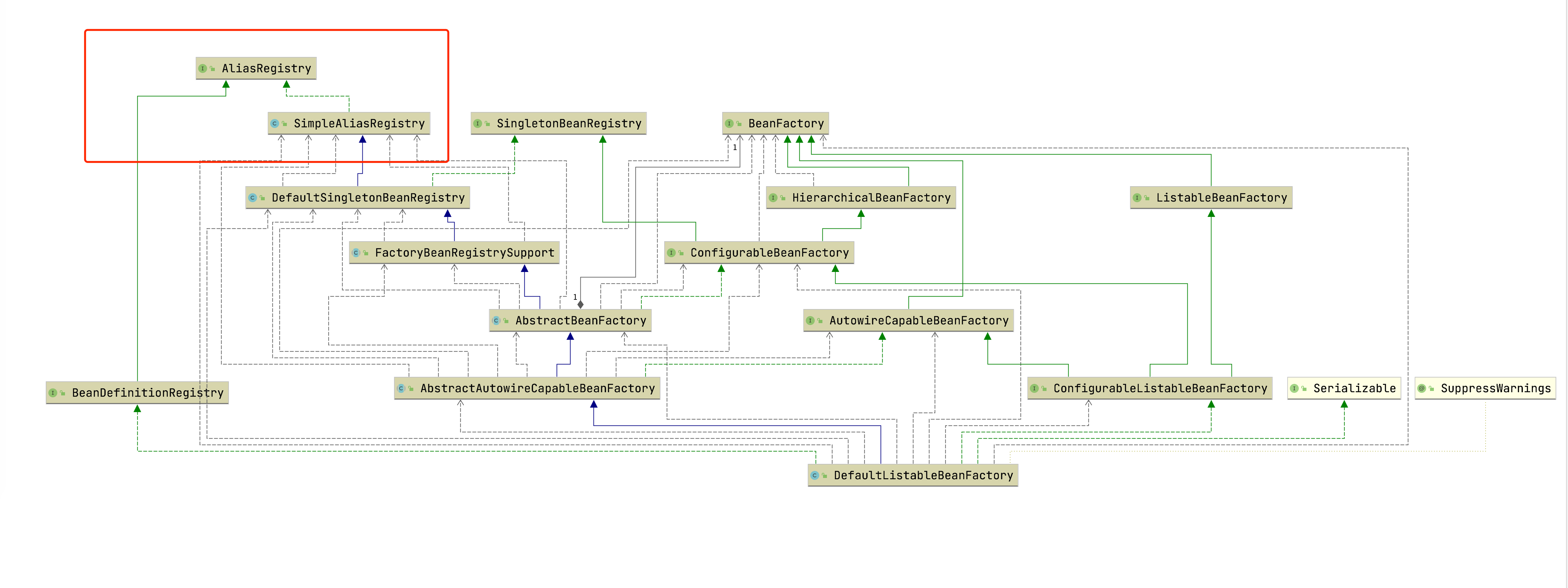Click the class icon beside FactoryBeanRegistrySupport

[x=356, y=253]
